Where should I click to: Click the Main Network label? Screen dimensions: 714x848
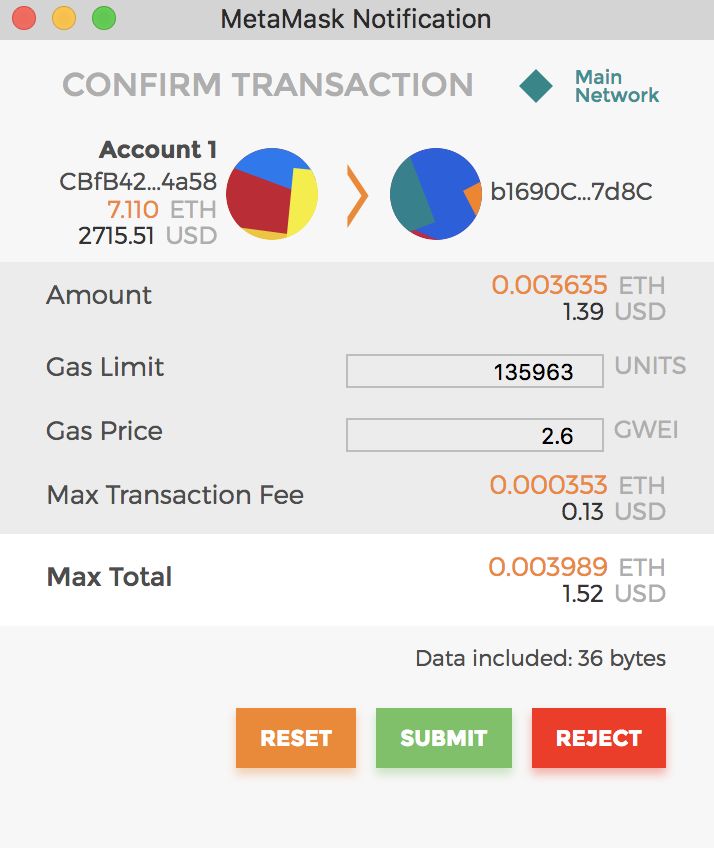pos(617,86)
